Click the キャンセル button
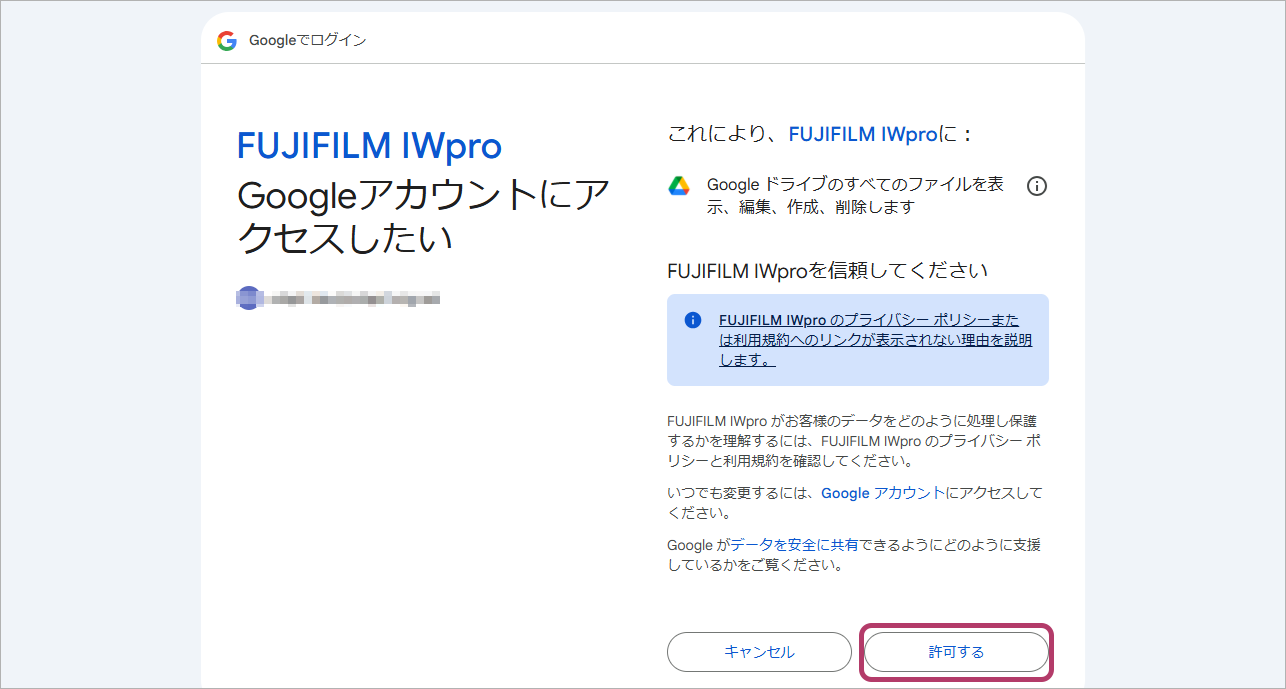This screenshot has height=689, width=1286. coord(759,652)
